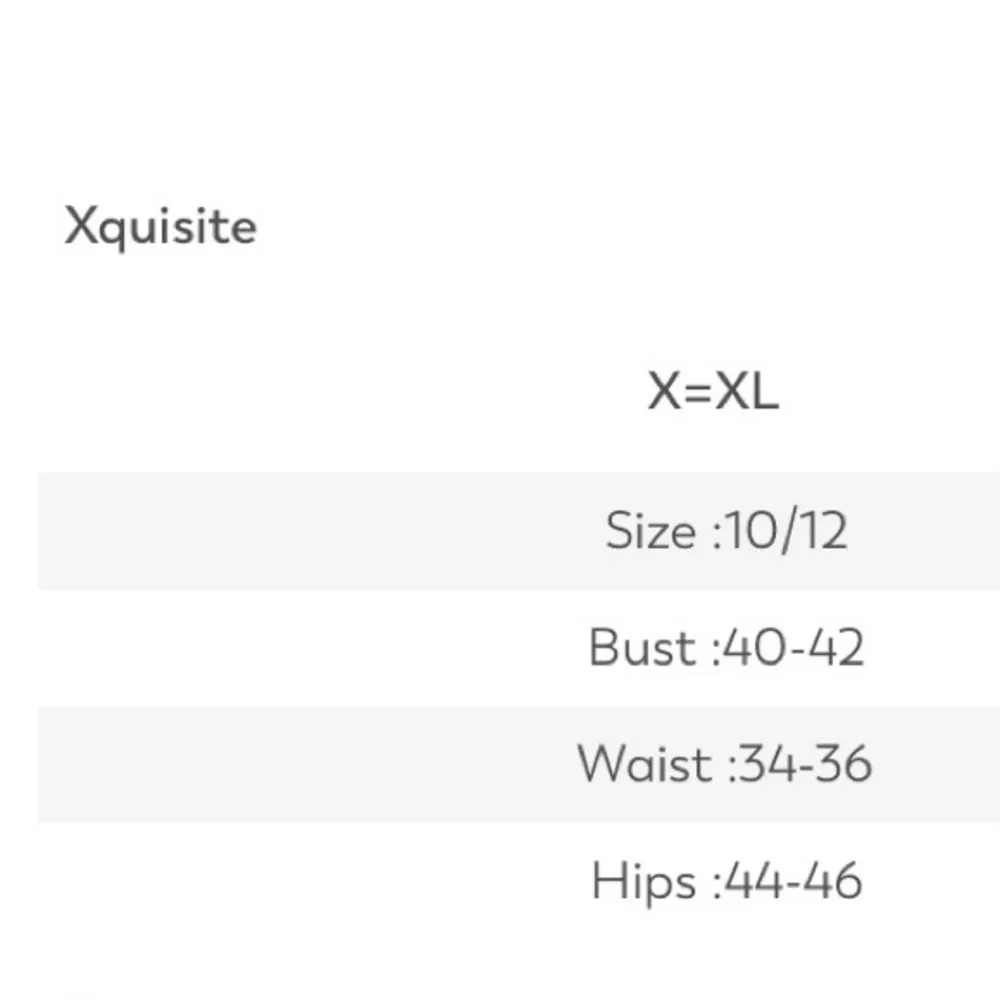Click the letter X before the equals sign

[664, 391]
